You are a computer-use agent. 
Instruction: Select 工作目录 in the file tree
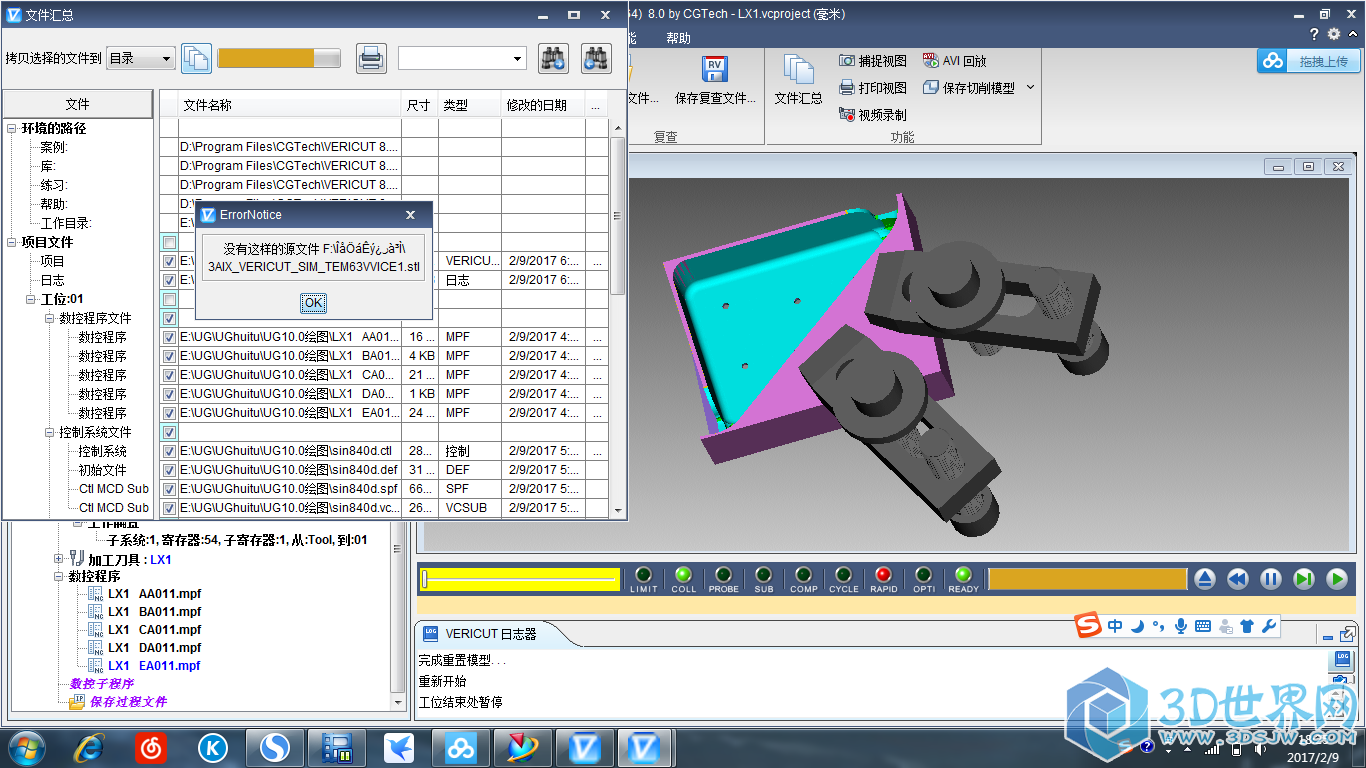(x=66, y=223)
